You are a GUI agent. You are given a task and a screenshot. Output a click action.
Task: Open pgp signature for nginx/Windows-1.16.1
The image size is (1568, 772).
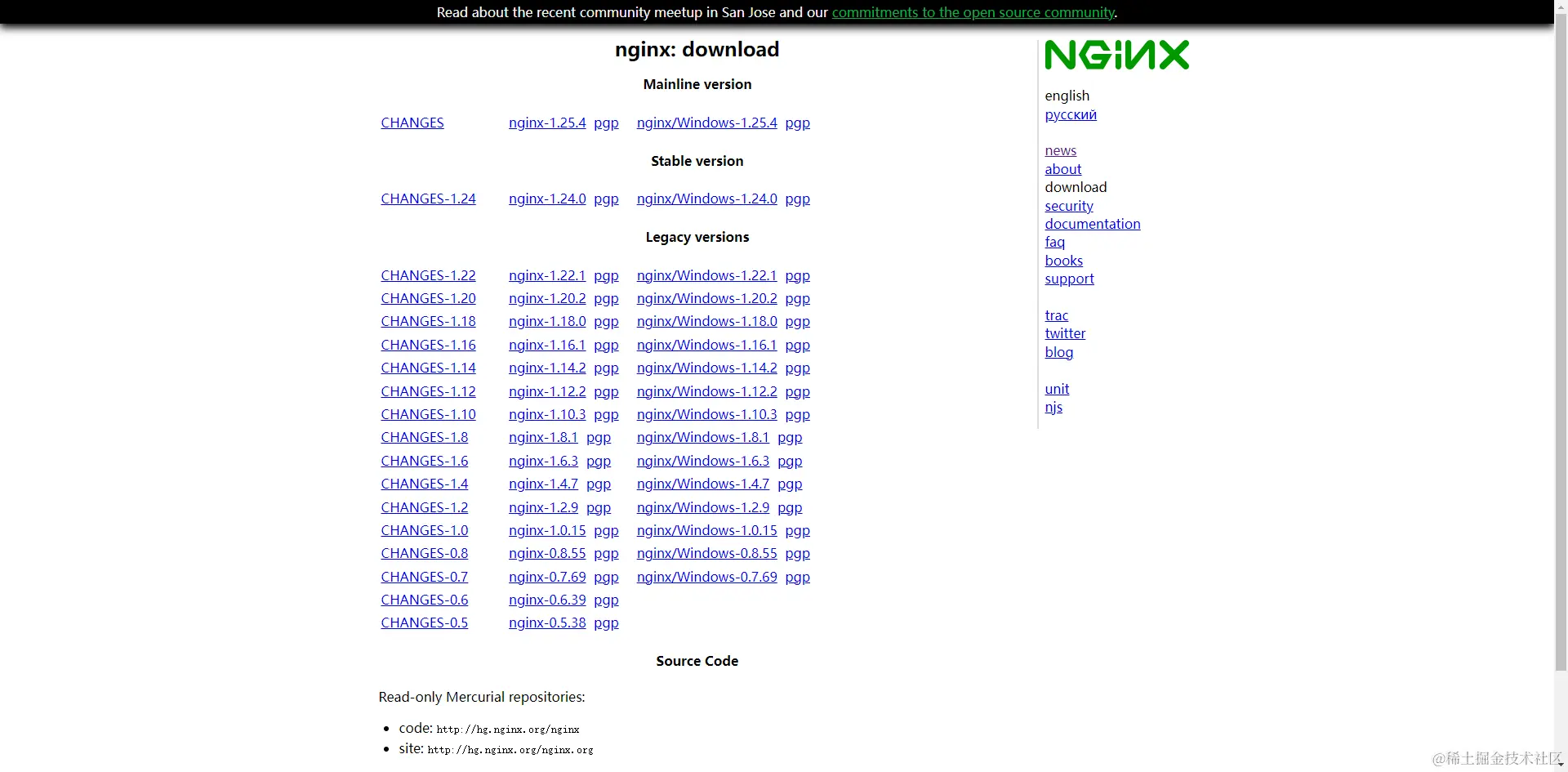pyautogui.click(x=798, y=345)
